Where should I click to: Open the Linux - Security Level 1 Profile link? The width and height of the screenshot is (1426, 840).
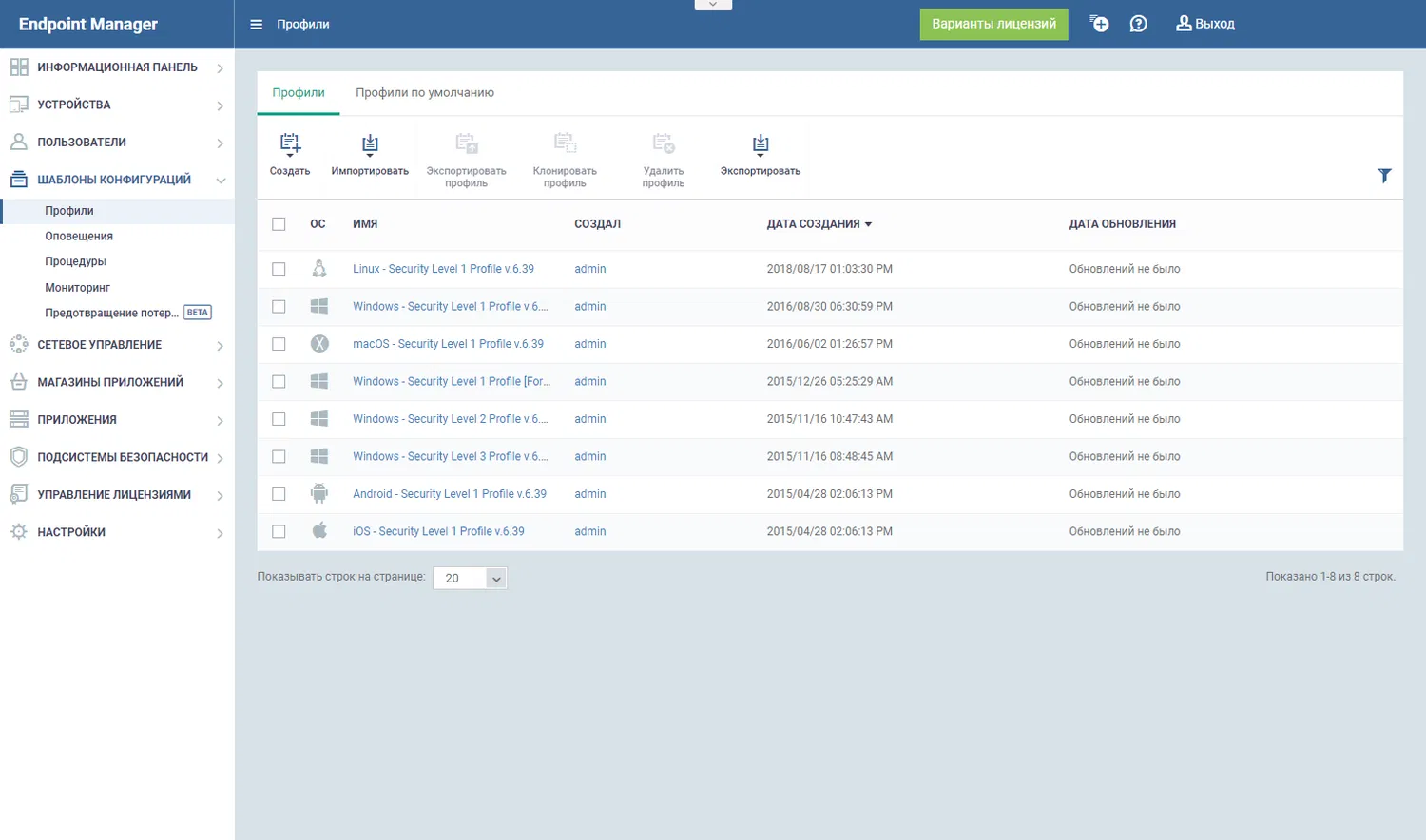coord(443,269)
